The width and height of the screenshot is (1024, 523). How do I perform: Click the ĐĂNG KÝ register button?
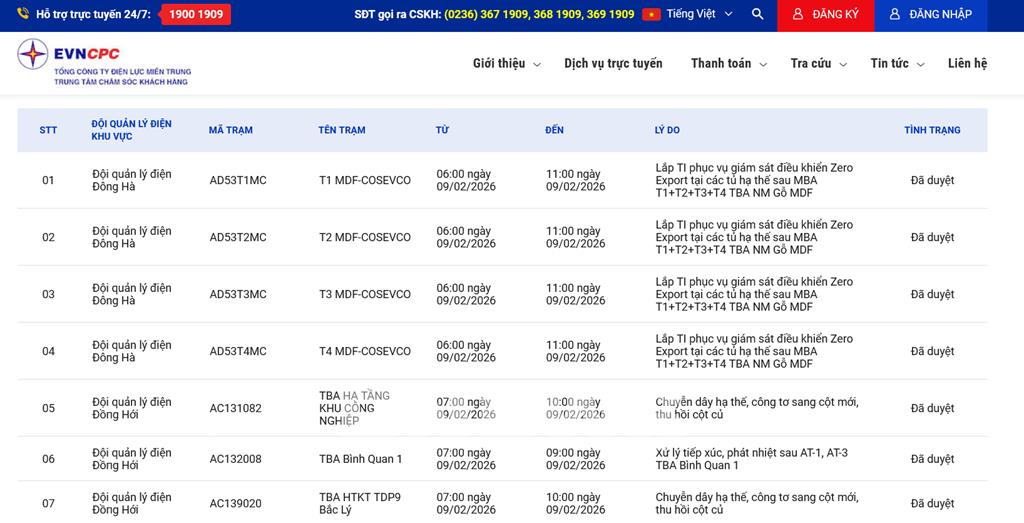pyautogui.click(x=825, y=15)
